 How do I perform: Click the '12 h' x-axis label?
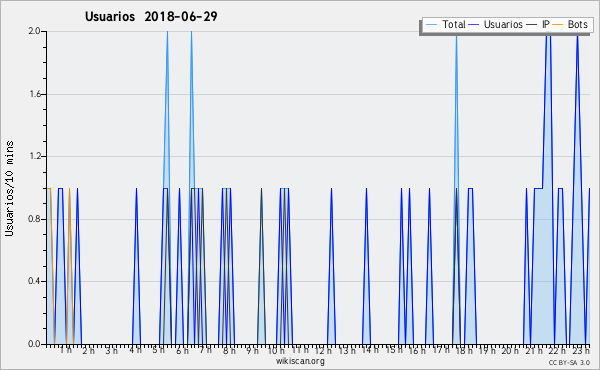click(323, 351)
